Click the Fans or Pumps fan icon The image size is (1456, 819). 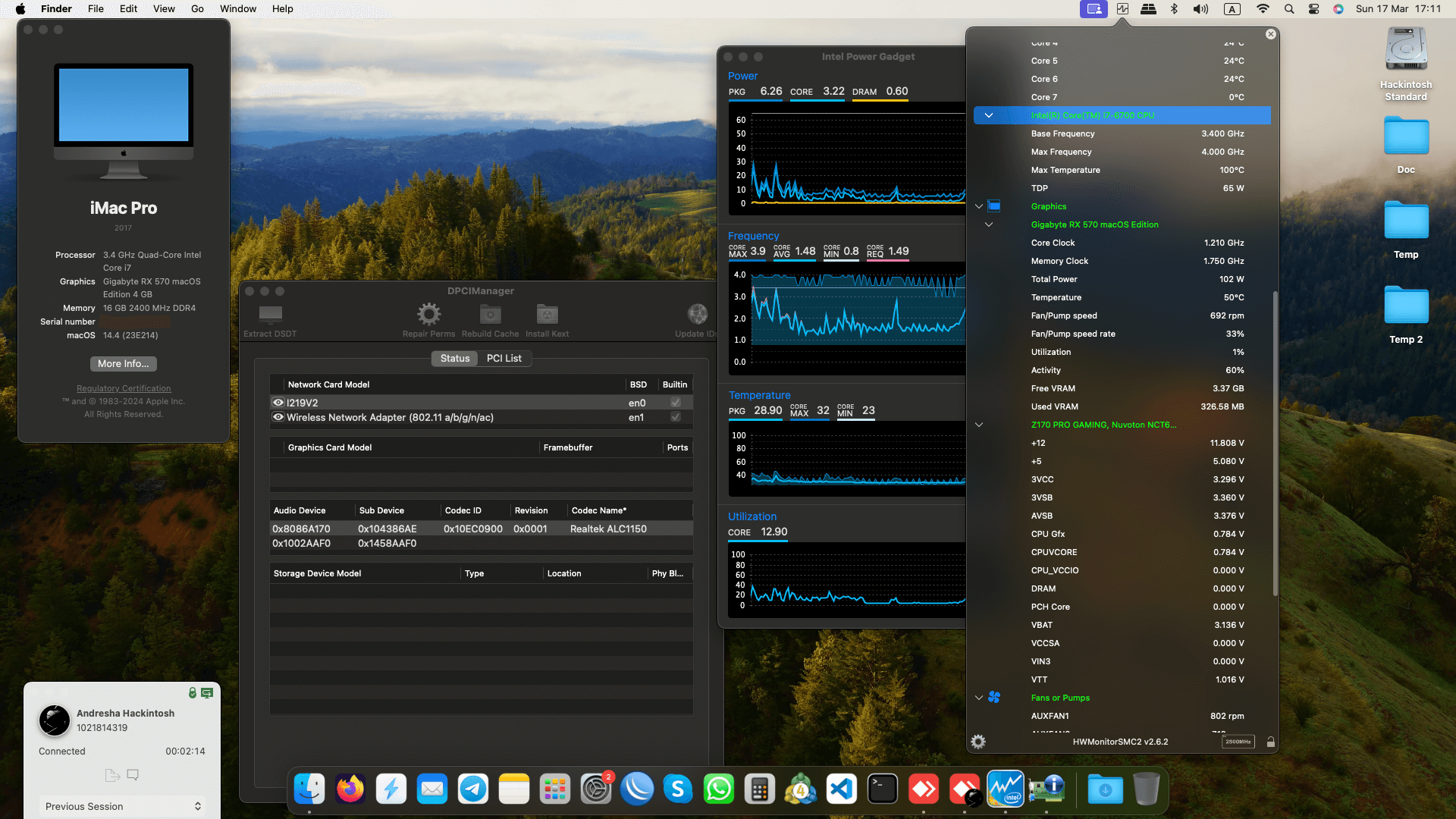pyautogui.click(x=994, y=697)
